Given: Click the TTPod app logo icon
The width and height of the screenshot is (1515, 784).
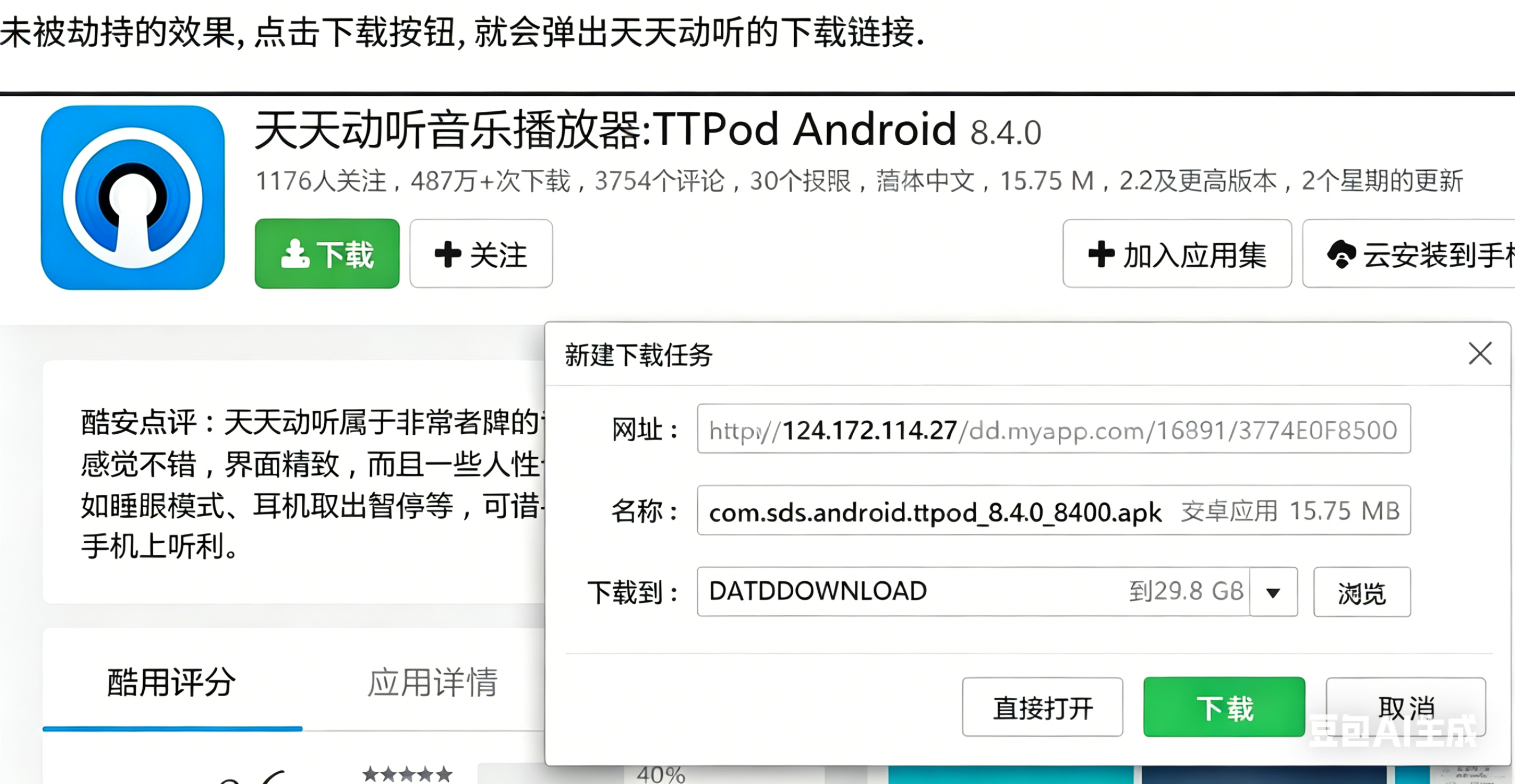Looking at the screenshot, I should [x=133, y=197].
